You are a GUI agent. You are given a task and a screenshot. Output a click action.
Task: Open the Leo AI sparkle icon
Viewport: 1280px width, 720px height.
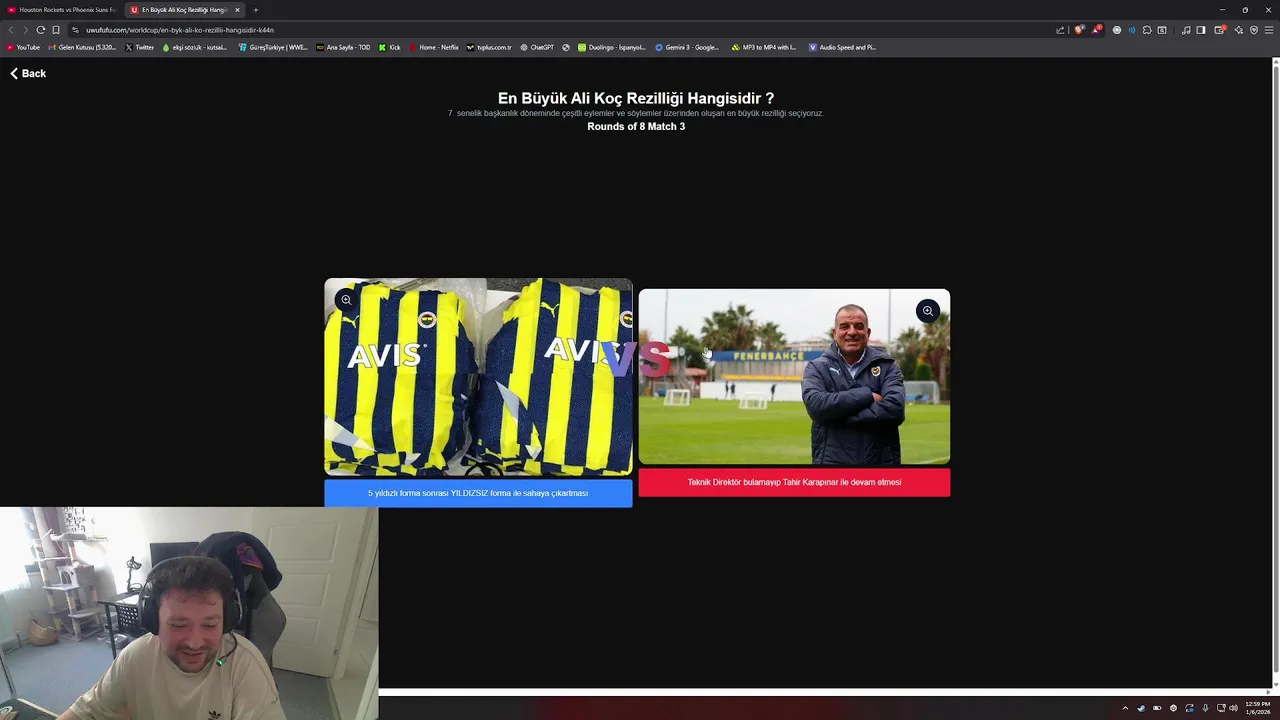(1238, 30)
